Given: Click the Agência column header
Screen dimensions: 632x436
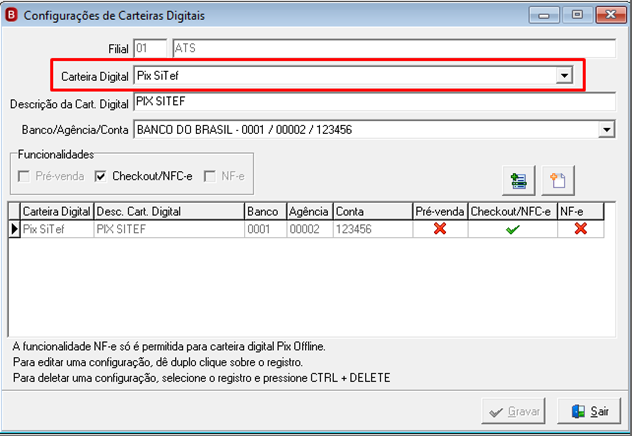Looking at the screenshot, I should pyautogui.click(x=310, y=212).
